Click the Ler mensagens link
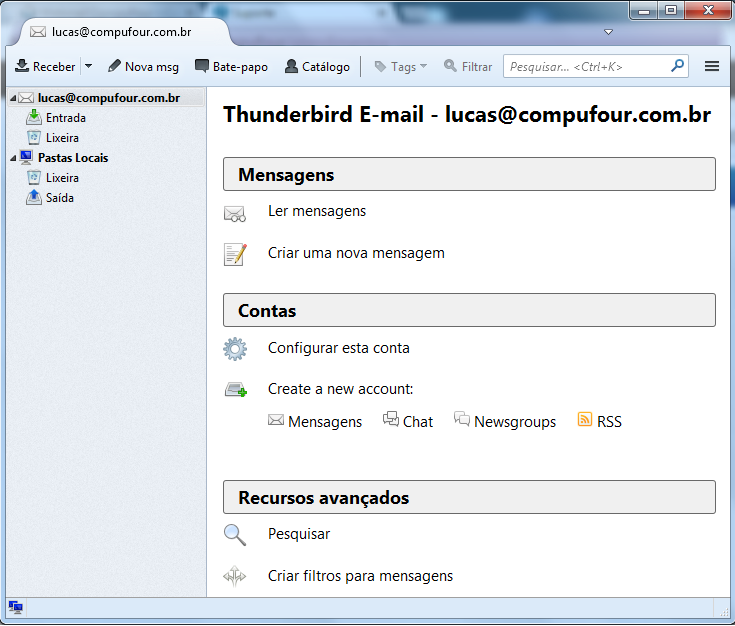Screen dimensions: 735x626 (316, 211)
